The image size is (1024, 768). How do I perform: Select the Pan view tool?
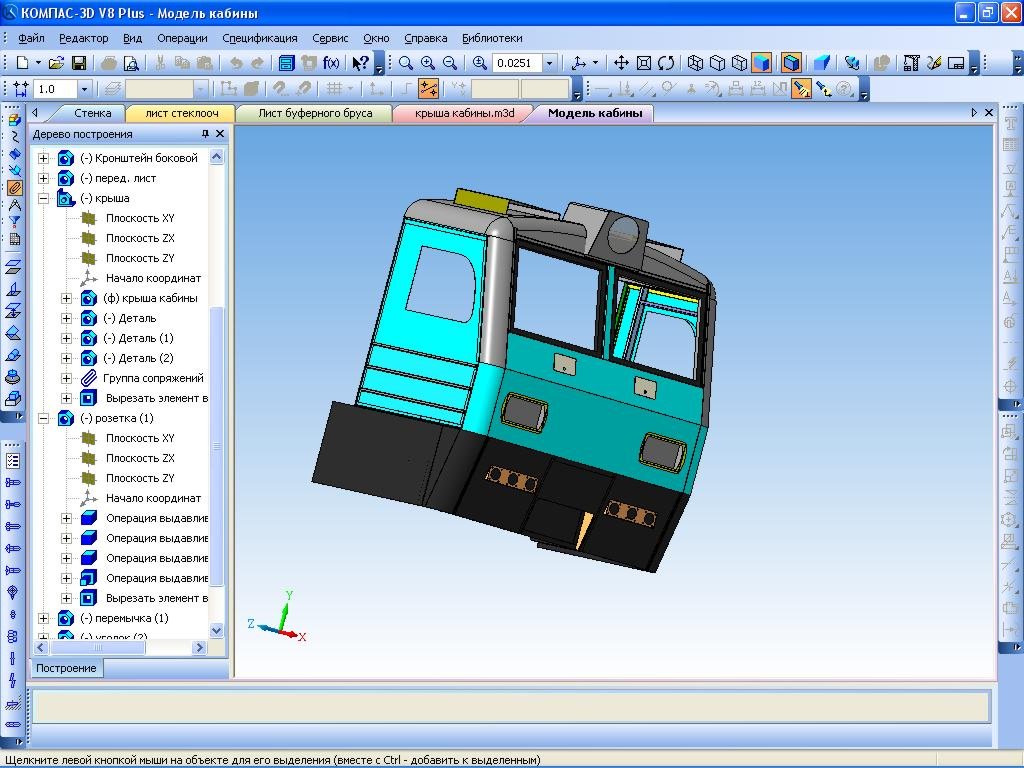pyautogui.click(x=621, y=63)
